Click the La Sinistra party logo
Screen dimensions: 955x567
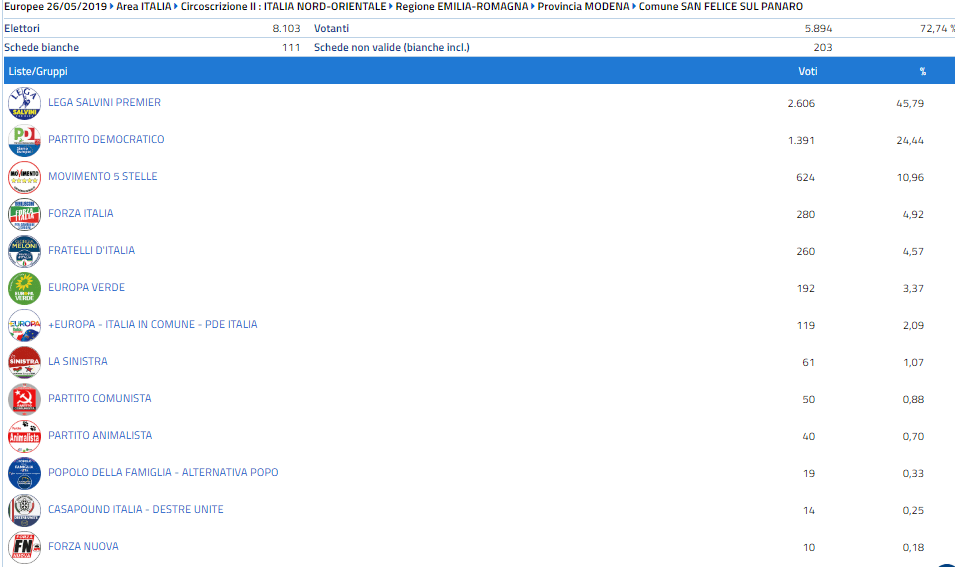24,362
